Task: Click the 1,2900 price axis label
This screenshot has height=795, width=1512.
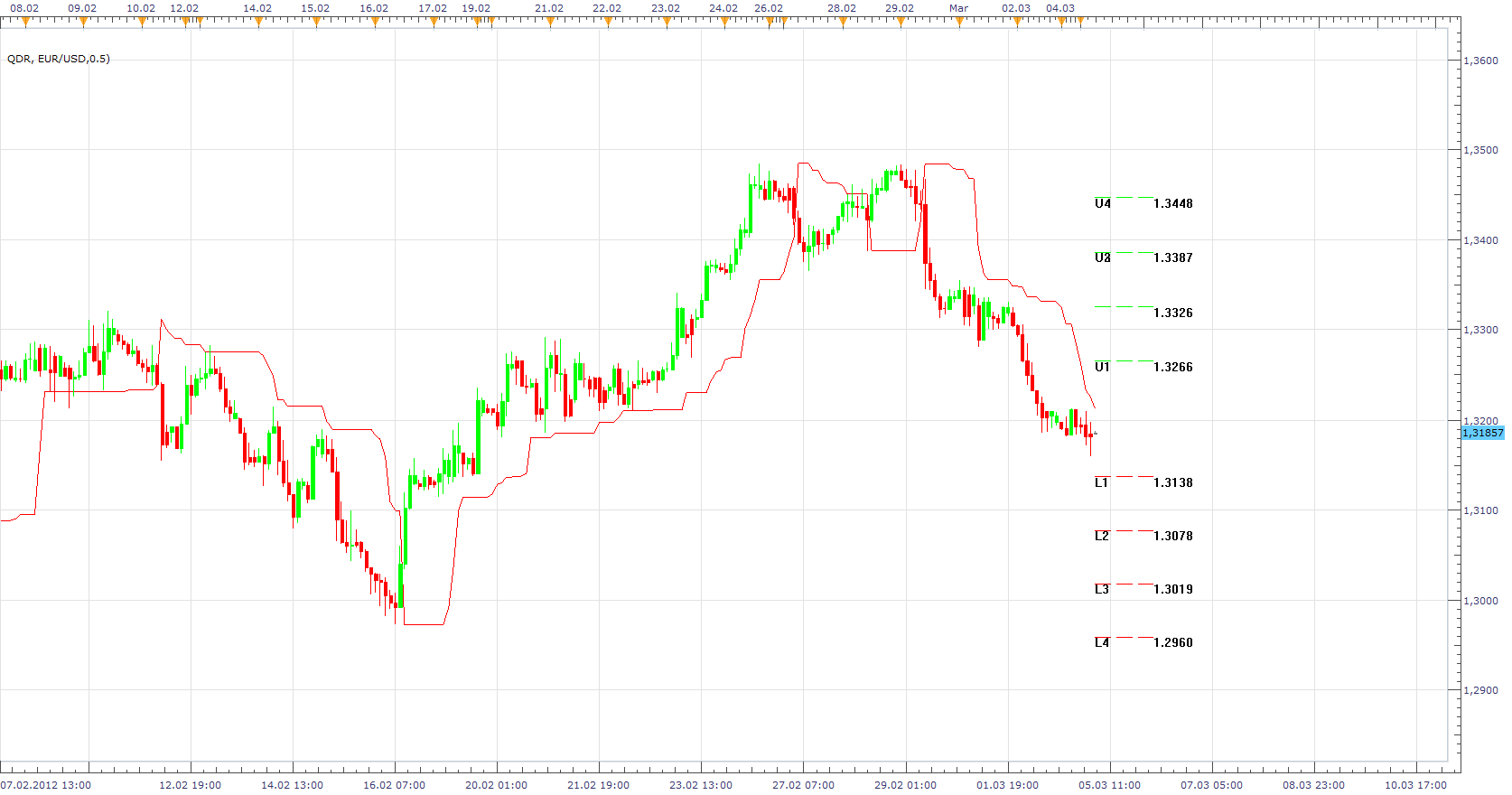Action: 1480,690
